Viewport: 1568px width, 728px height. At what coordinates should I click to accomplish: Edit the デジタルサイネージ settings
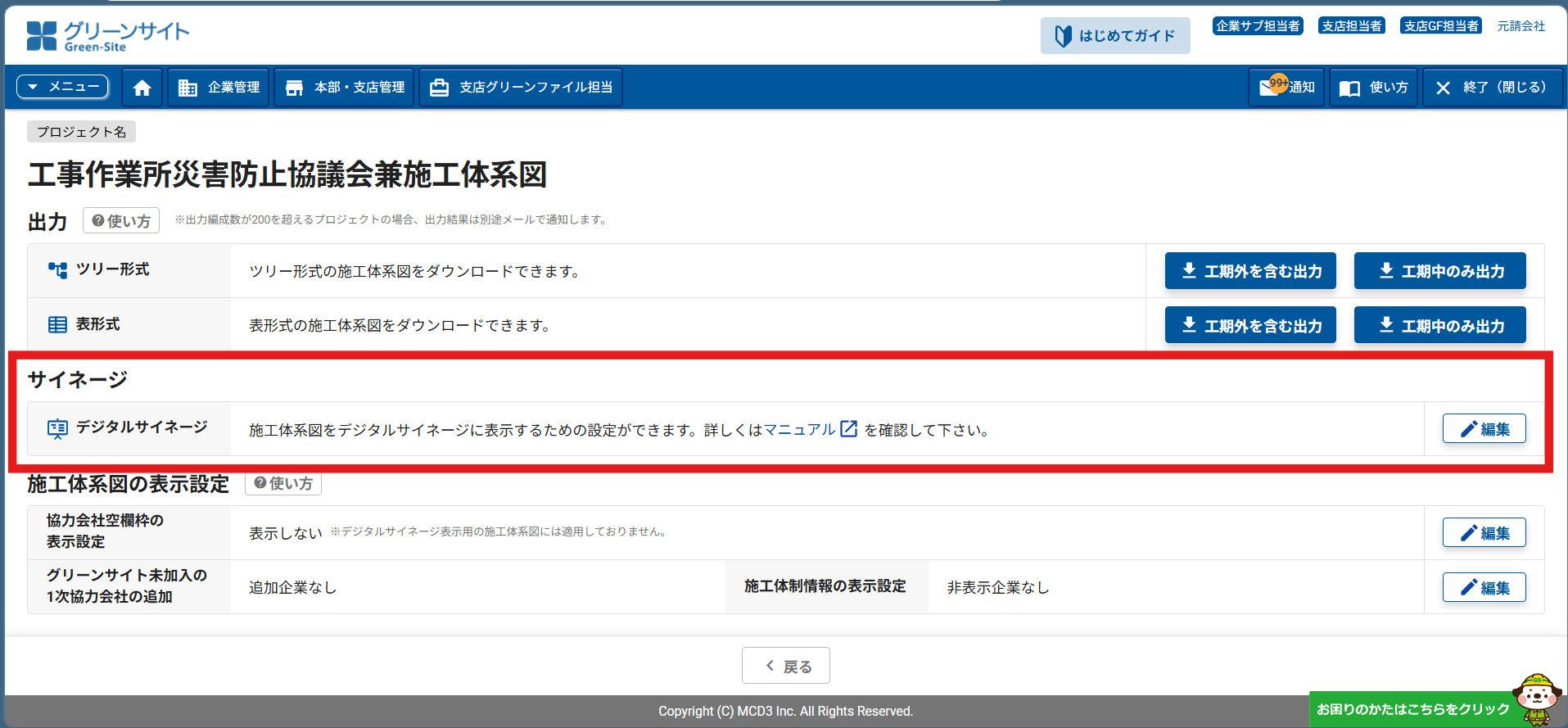[x=1484, y=429]
